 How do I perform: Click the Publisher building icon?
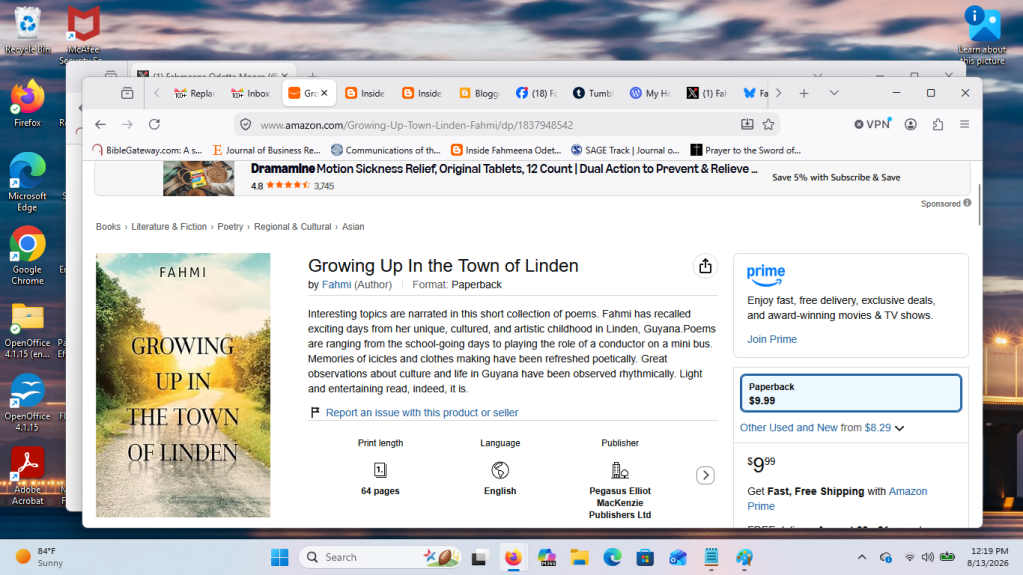tap(620, 470)
